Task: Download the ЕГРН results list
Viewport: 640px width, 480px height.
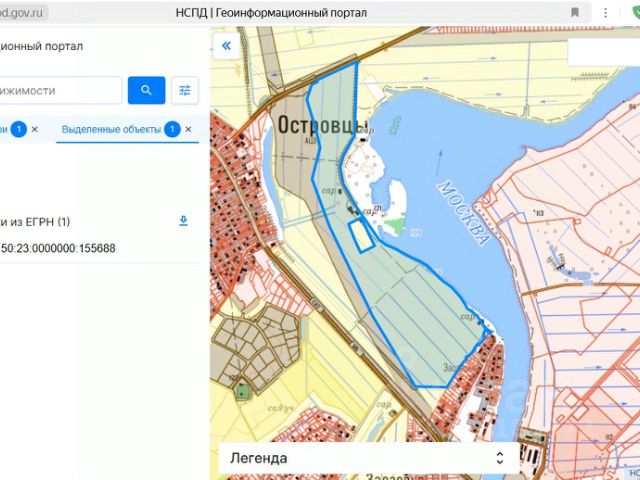Action: pos(184,221)
